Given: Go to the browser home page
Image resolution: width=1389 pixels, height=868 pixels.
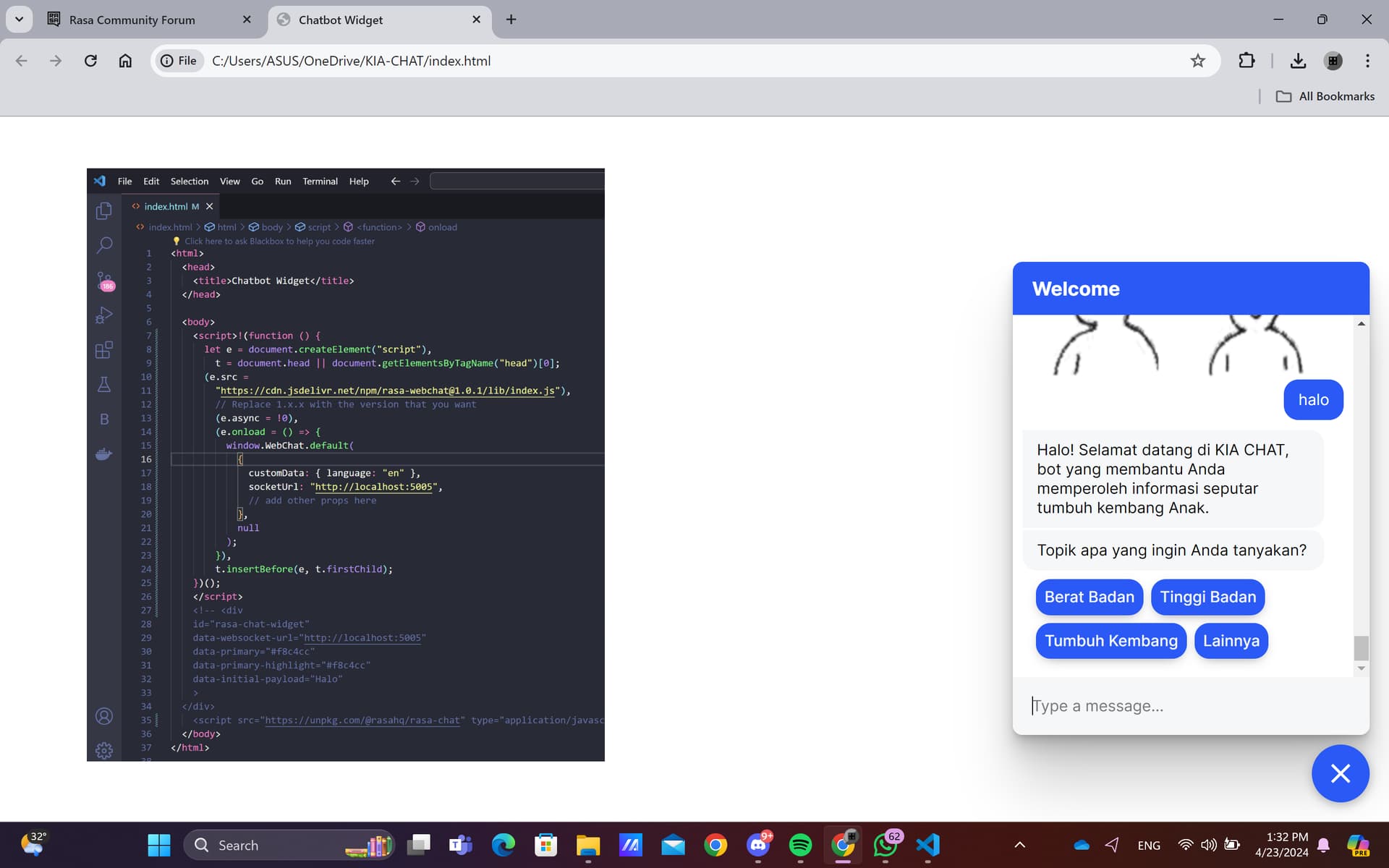Looking at the screenshot, I should [x=125, y=61].
